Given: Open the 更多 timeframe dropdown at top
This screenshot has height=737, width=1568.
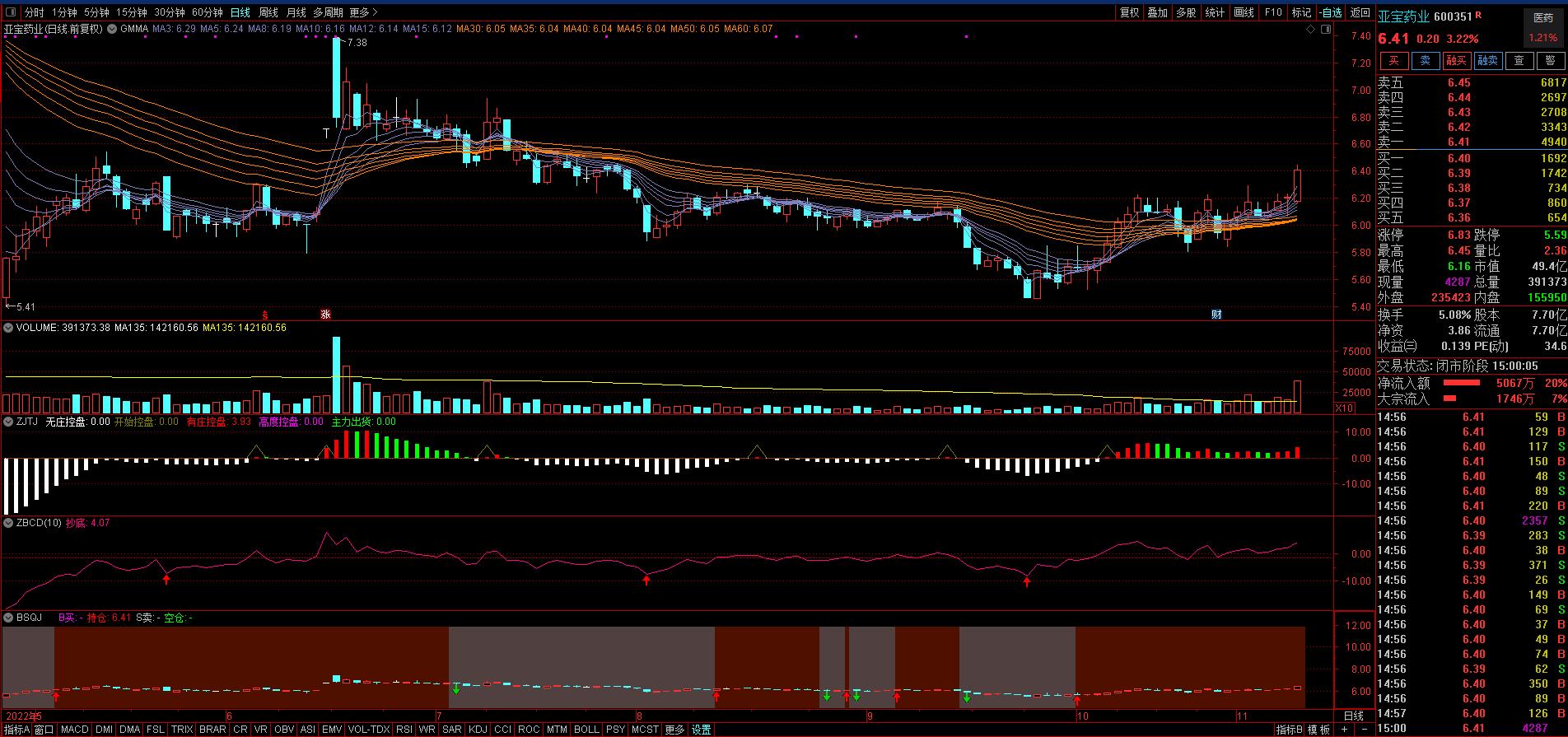Looking at the screenshot, I should 363,12.
